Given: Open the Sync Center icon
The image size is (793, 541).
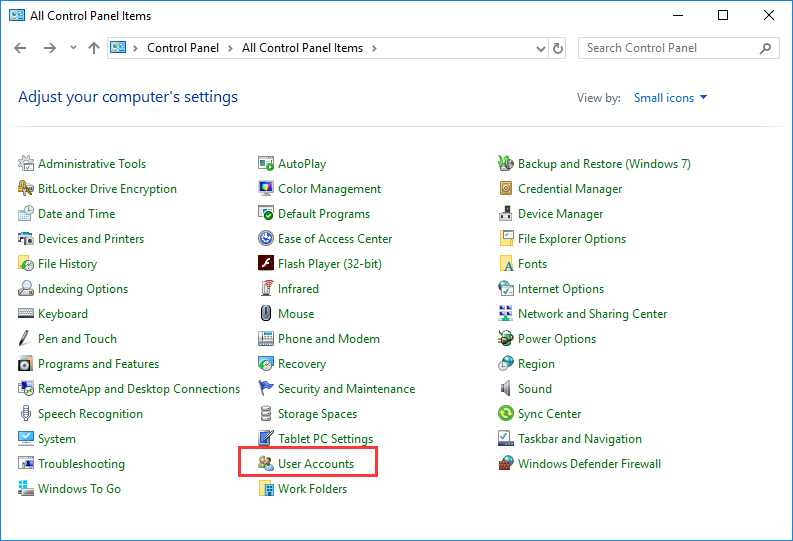Looking at the screenshot, I should 506,413.
